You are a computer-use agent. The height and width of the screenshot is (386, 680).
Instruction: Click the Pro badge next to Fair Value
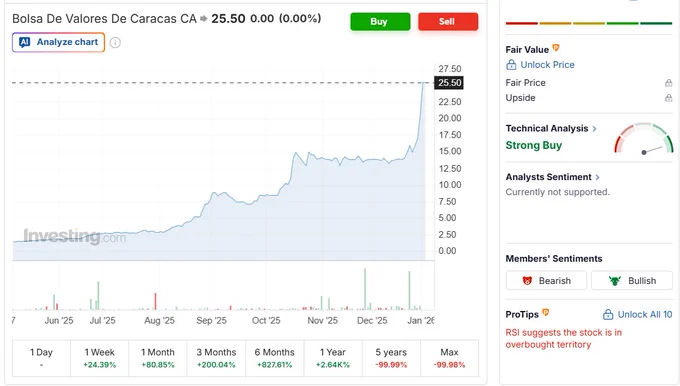pos(556,48)
